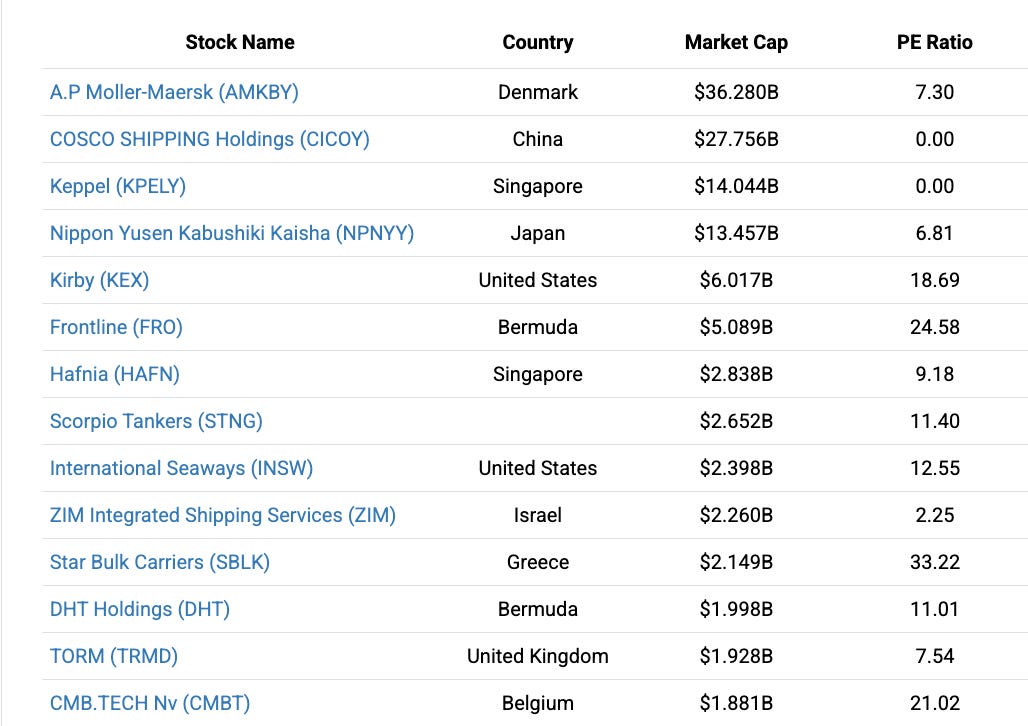Click Singapore in the Keppel row

click(538, 186)
